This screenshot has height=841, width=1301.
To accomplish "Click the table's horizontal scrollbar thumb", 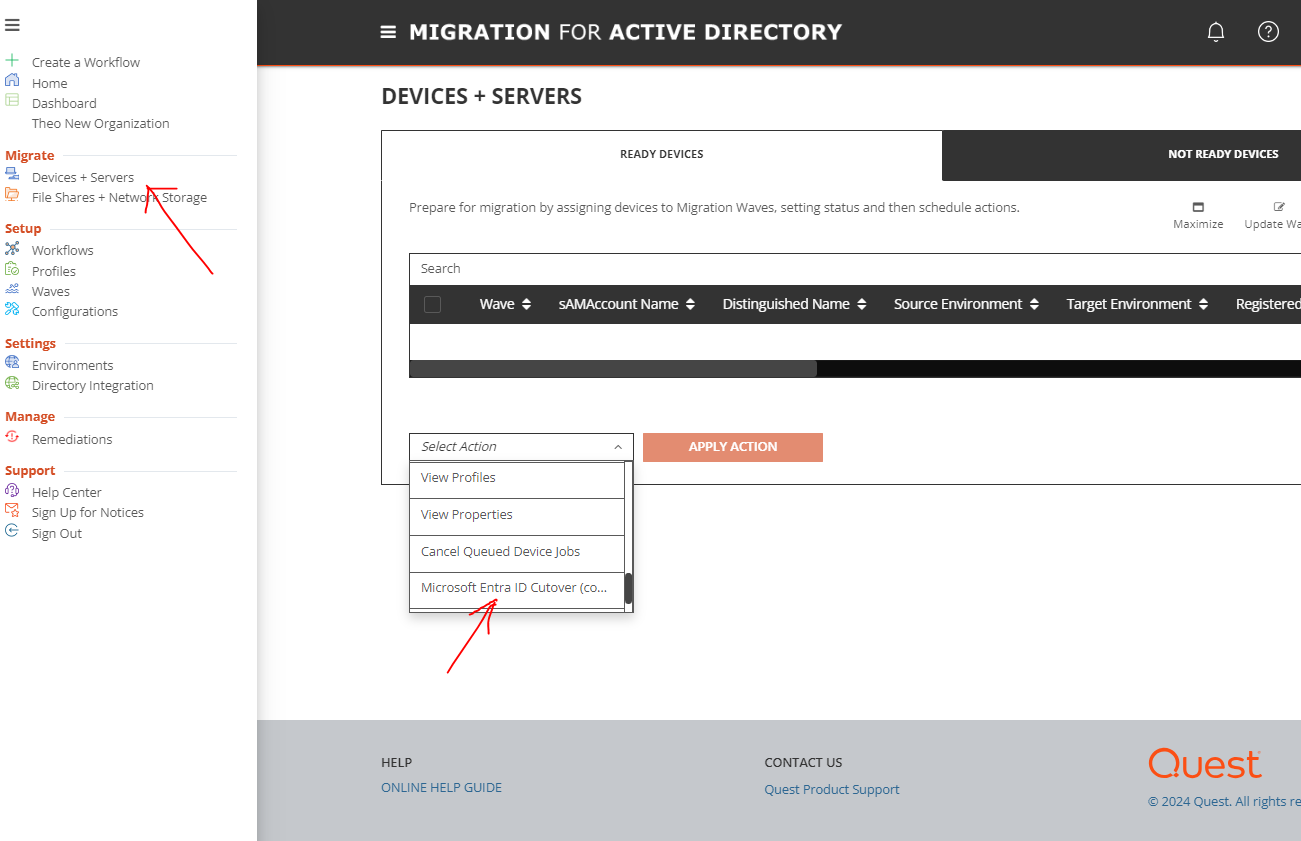I will 613,369.
